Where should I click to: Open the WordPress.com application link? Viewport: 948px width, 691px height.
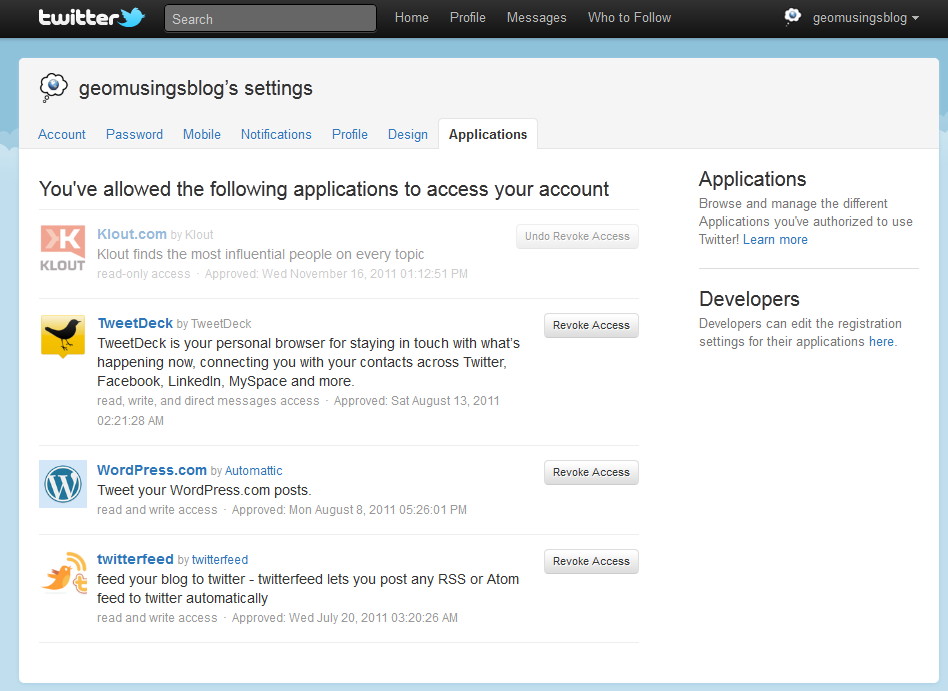pyautogui.click(x=152, y=470)
